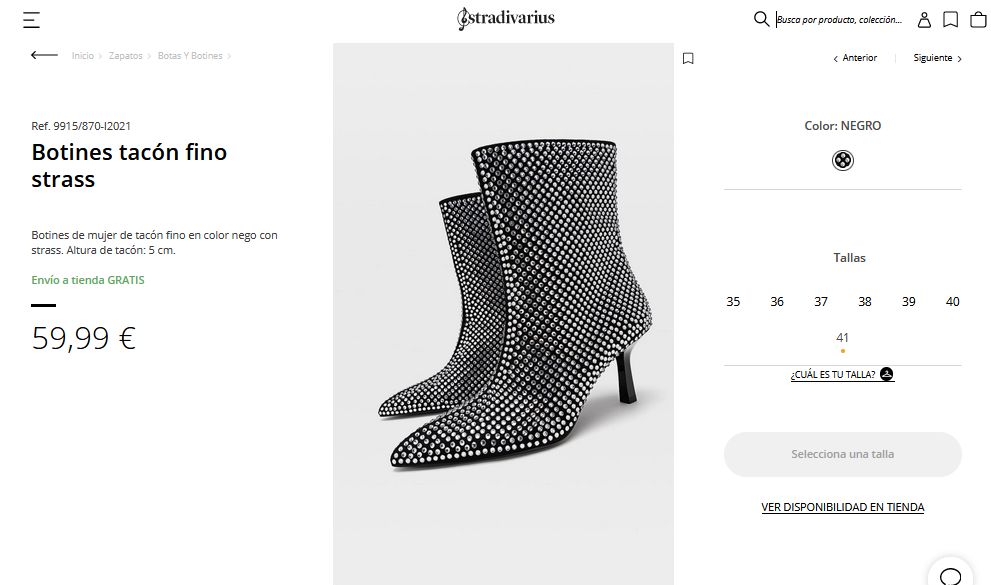
Task: Select size 35
Action: click(733, 302)
